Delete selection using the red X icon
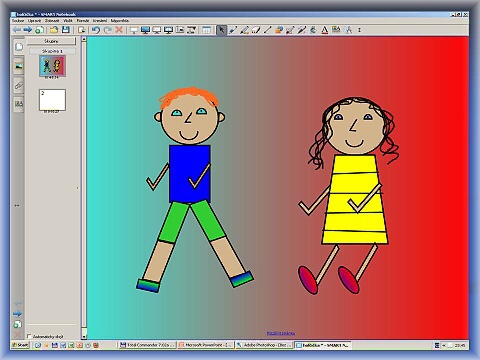480x360 pixels. point(119,30)
